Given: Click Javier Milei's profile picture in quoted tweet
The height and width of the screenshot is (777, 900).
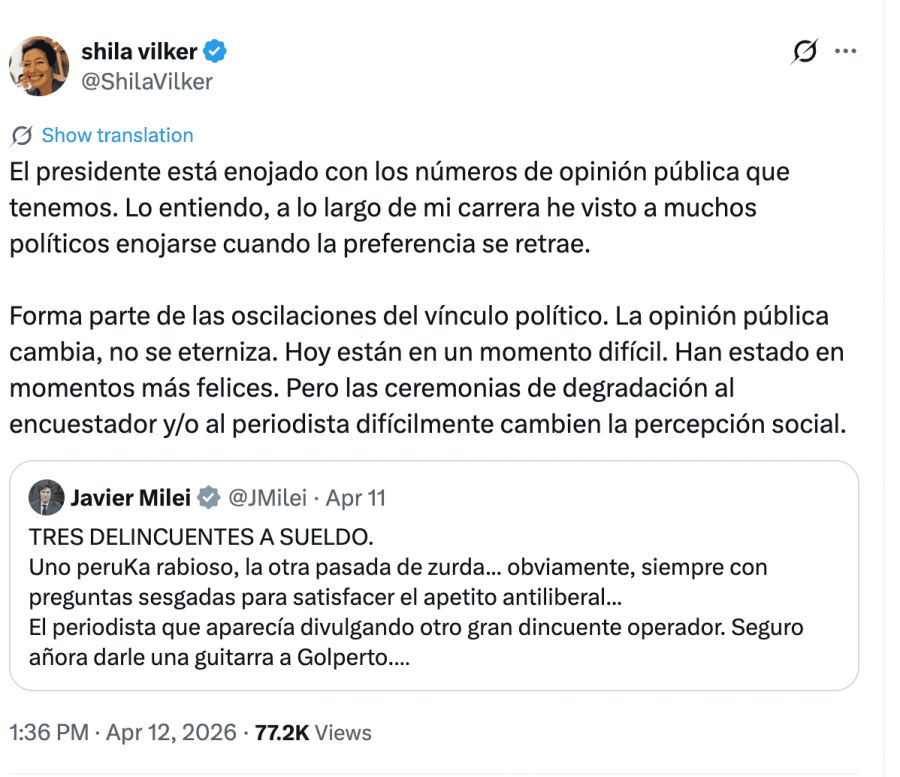Looking at the screenshot, I should 48,496.
